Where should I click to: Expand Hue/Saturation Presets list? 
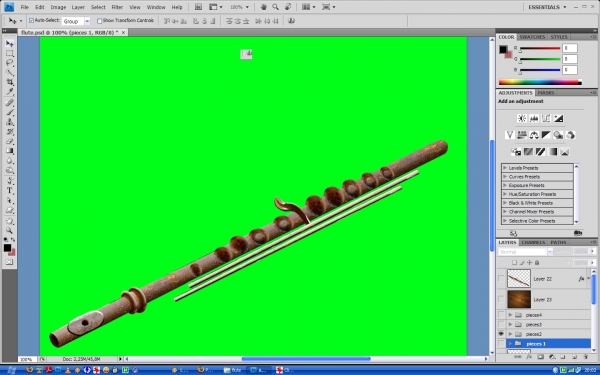tap(505, 194)
